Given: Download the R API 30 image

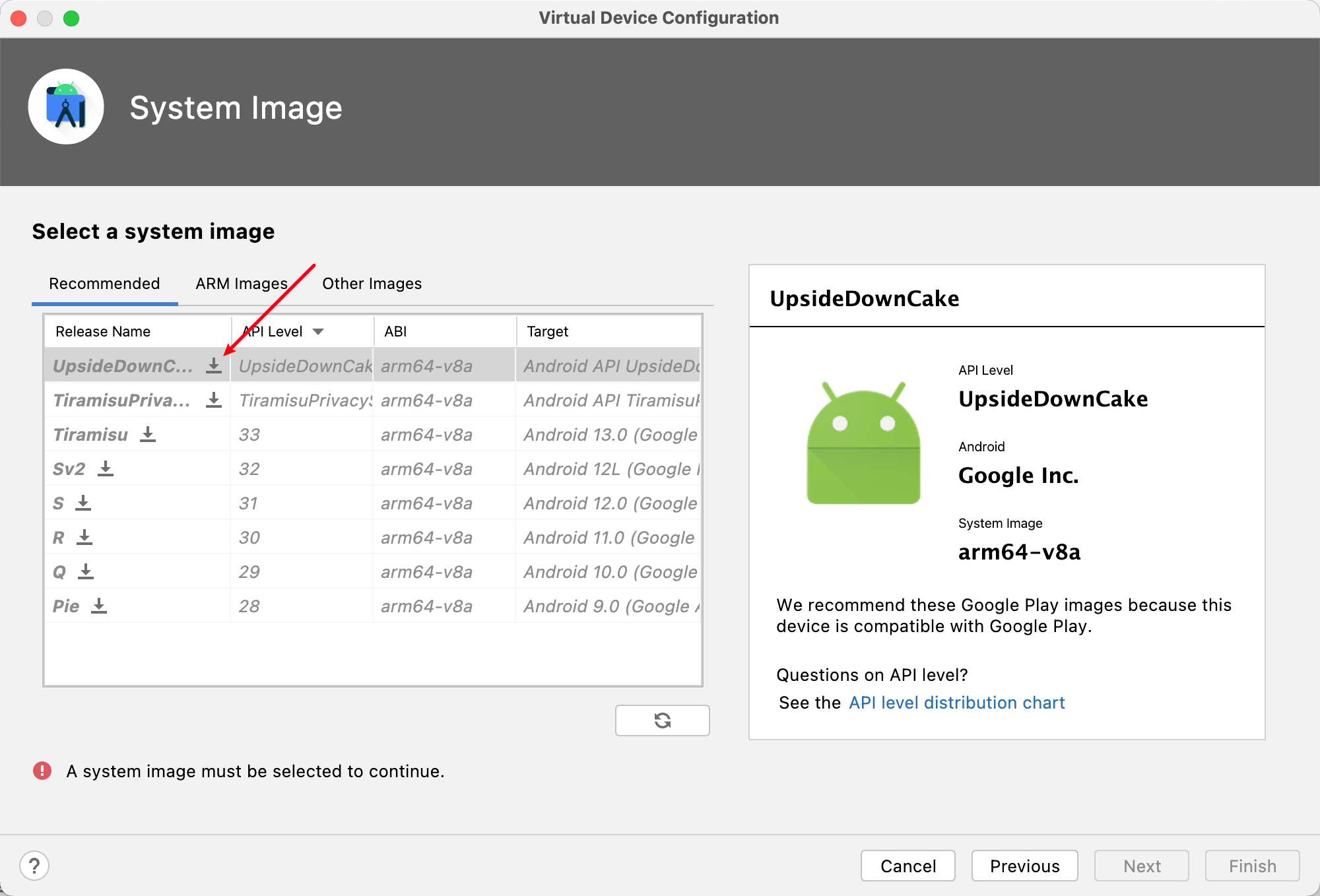Looking at the screenshot, I should (x=84, y=537).
